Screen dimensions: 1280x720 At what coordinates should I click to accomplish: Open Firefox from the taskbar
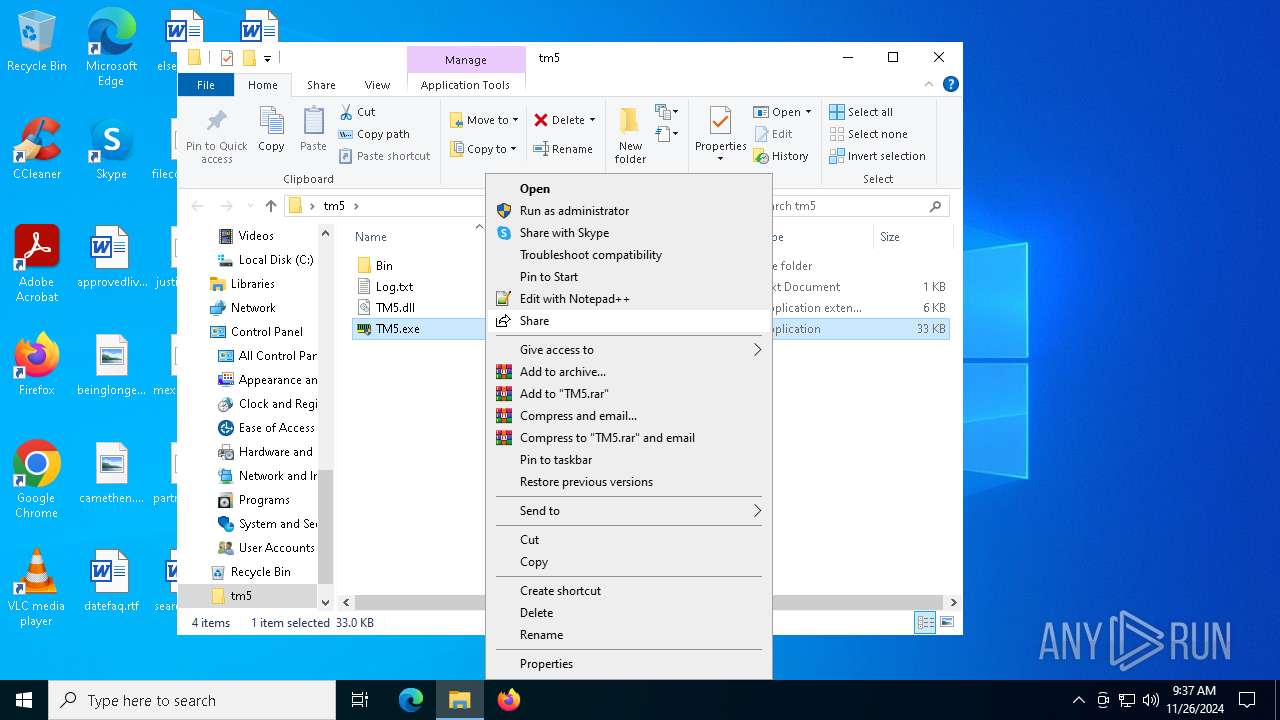508,700
